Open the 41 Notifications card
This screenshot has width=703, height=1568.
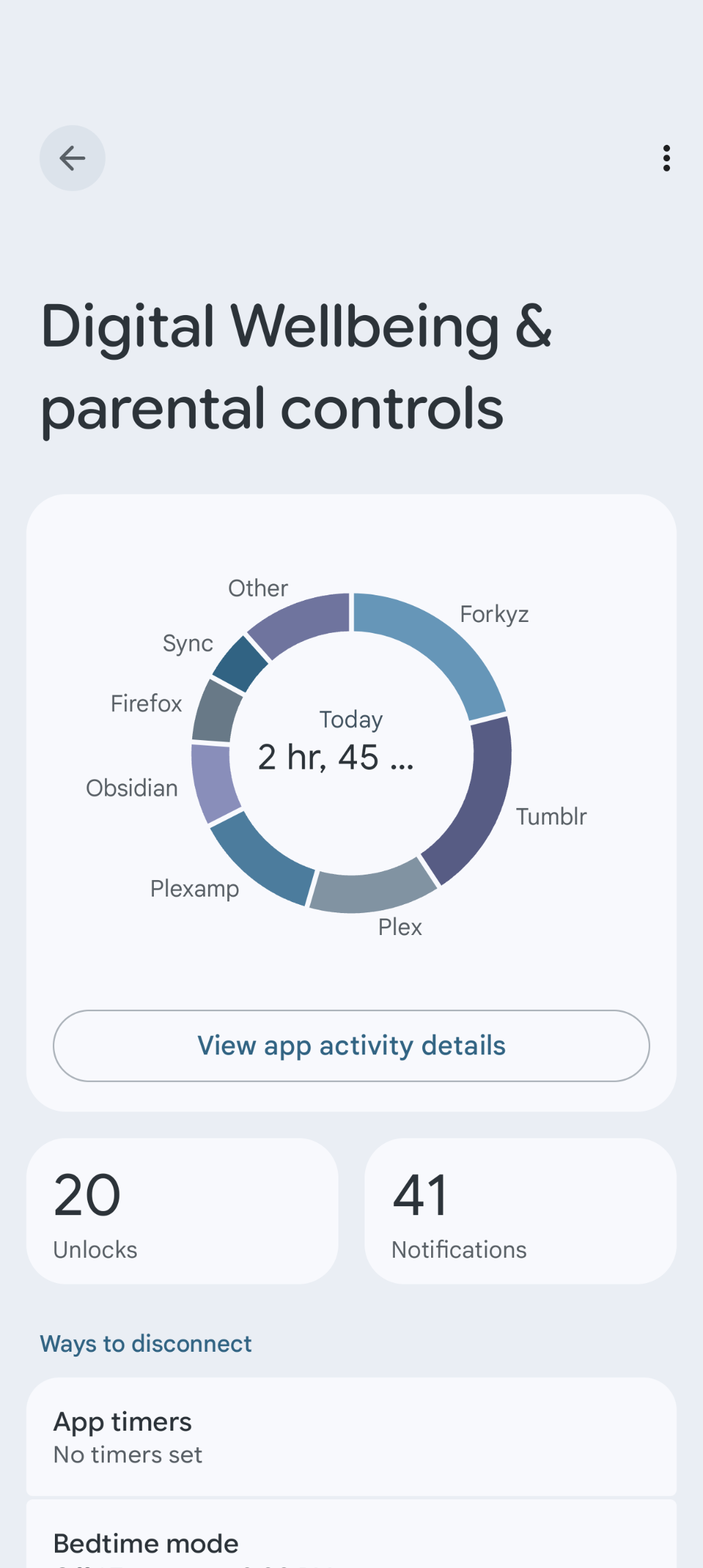point(520,1211)
